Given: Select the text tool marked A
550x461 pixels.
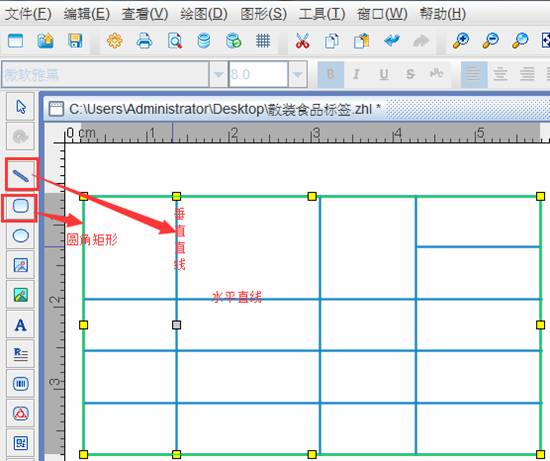Looking at the screenshot, I should (20, 325).
